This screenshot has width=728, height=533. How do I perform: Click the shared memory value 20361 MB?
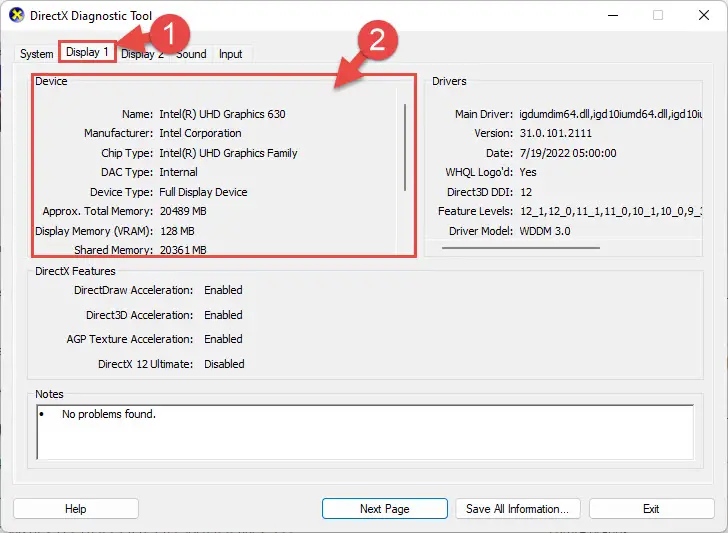(183, 250)
